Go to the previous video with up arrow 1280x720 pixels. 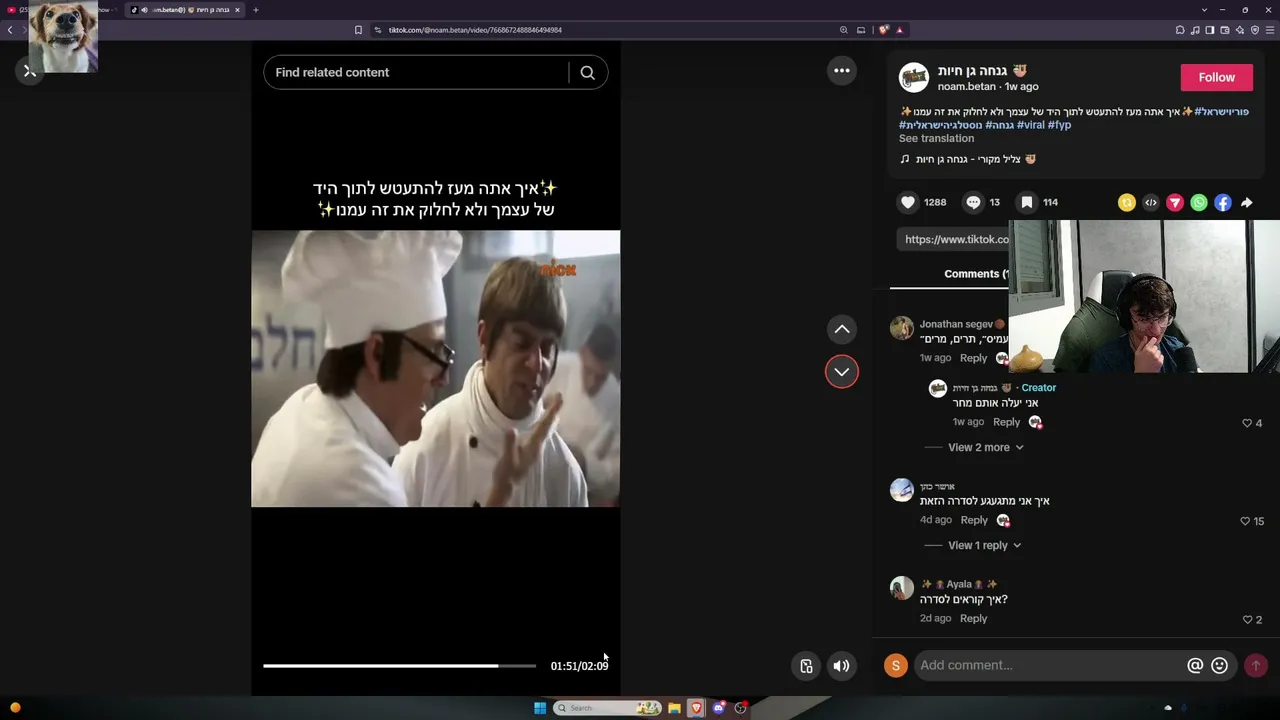pos(842,329)
